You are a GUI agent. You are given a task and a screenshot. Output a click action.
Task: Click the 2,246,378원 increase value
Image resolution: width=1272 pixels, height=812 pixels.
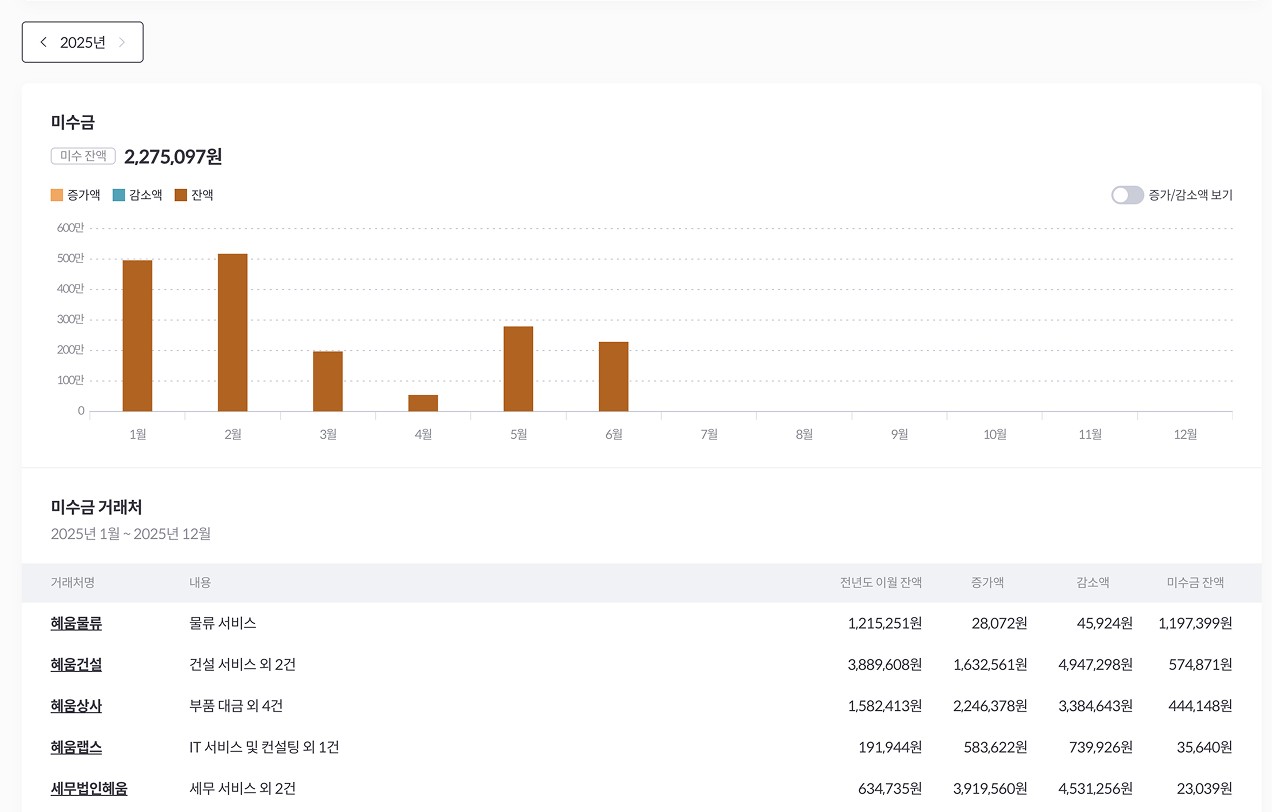[x=990, y=706]
